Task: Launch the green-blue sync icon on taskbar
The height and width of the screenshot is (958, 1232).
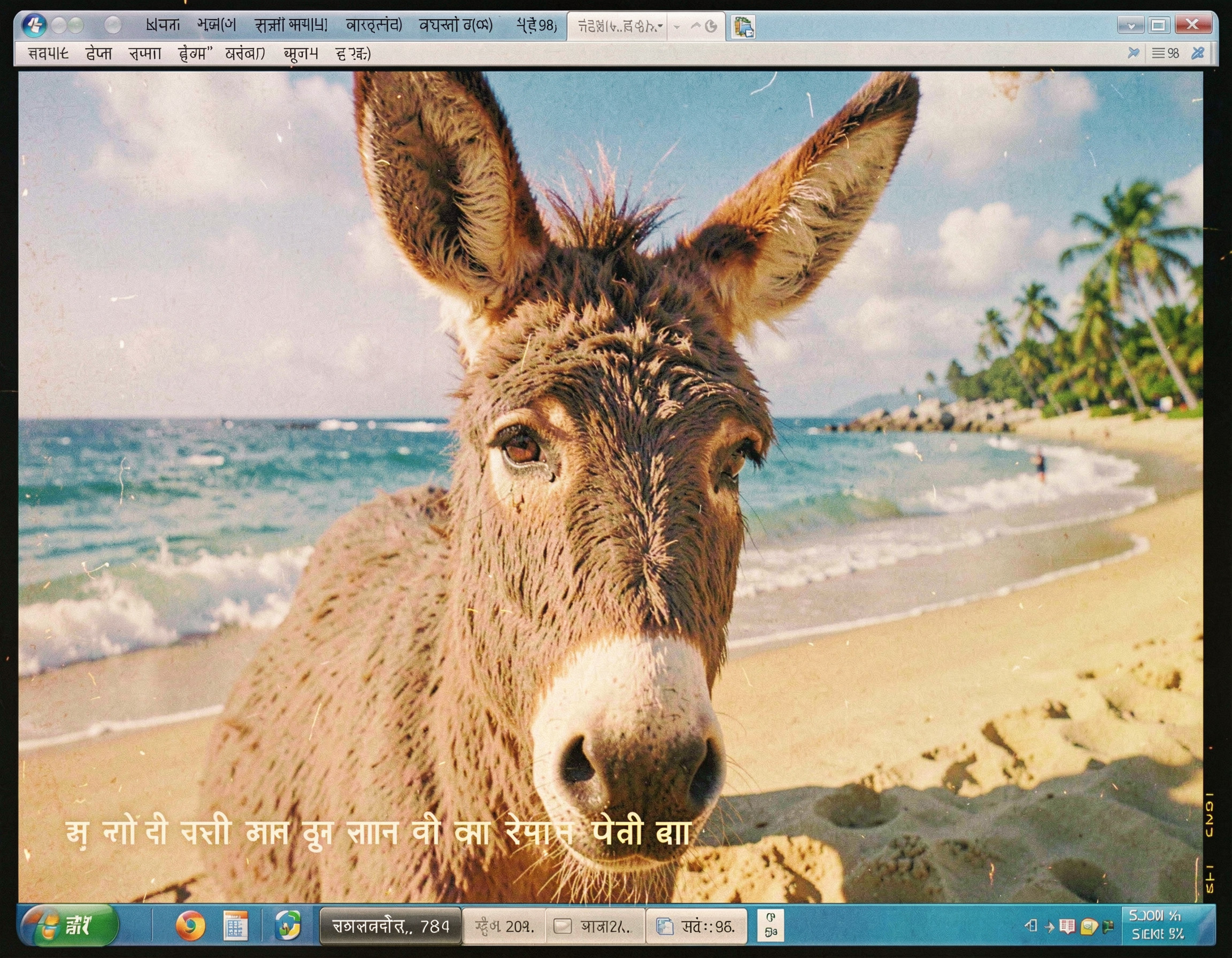Action: 287,926
